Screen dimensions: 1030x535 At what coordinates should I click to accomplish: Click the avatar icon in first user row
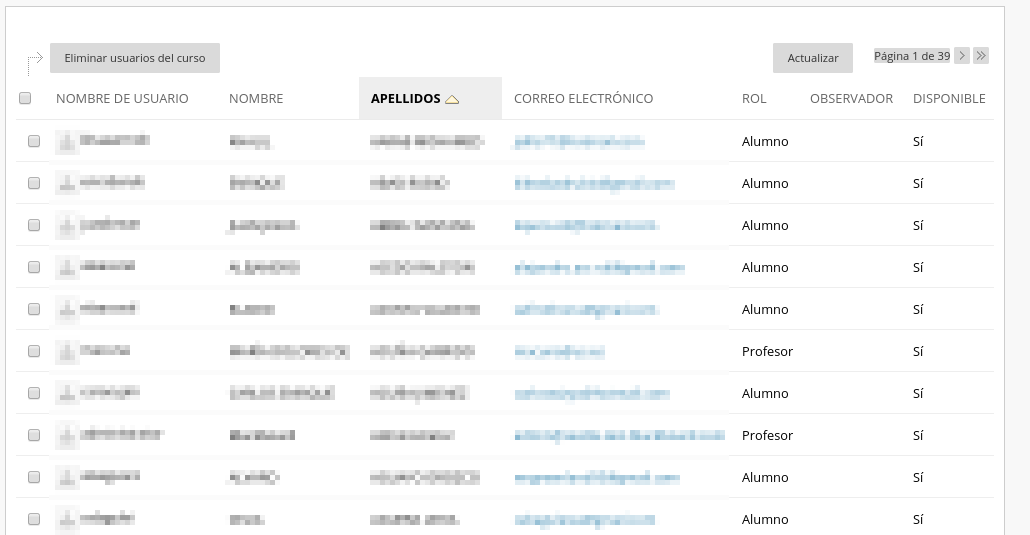(x=67, y=142)
